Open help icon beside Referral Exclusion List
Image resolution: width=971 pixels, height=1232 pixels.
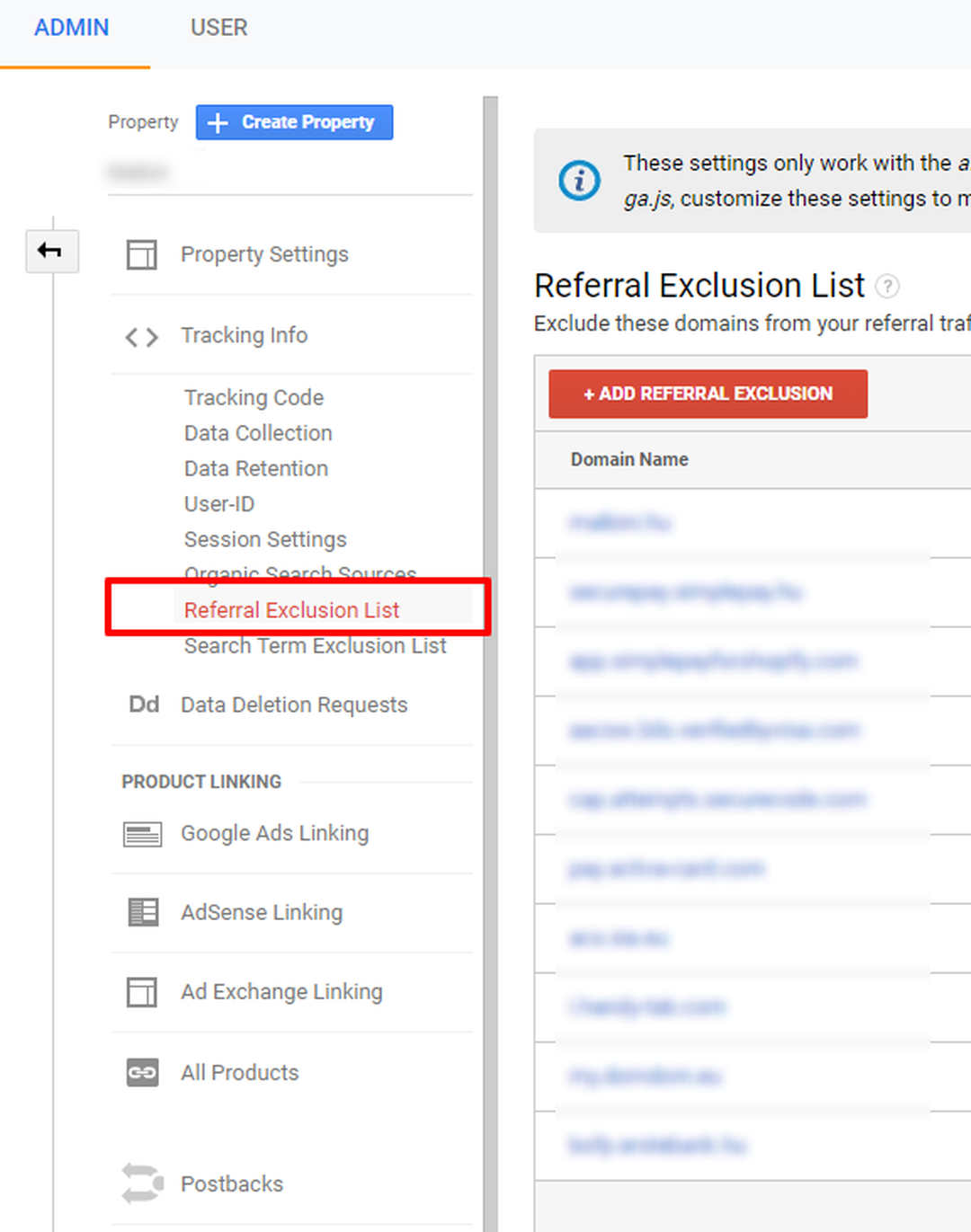pos(887,287)
